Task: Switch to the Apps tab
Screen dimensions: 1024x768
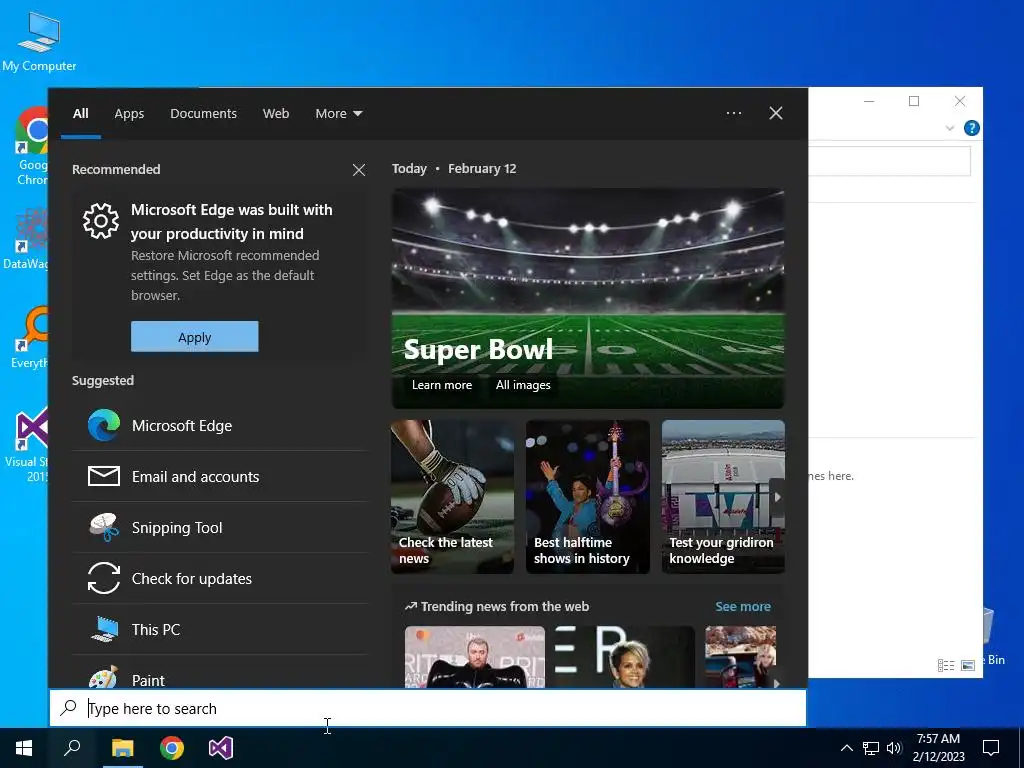Action: point(129,114)
